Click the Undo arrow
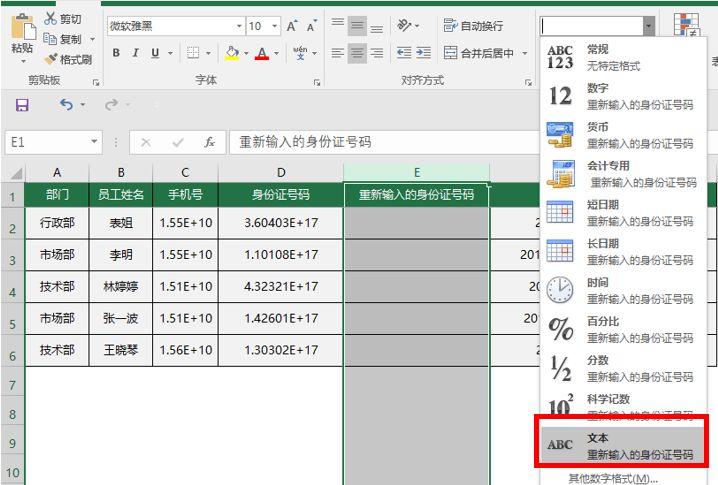 click(x=66, y=105)
